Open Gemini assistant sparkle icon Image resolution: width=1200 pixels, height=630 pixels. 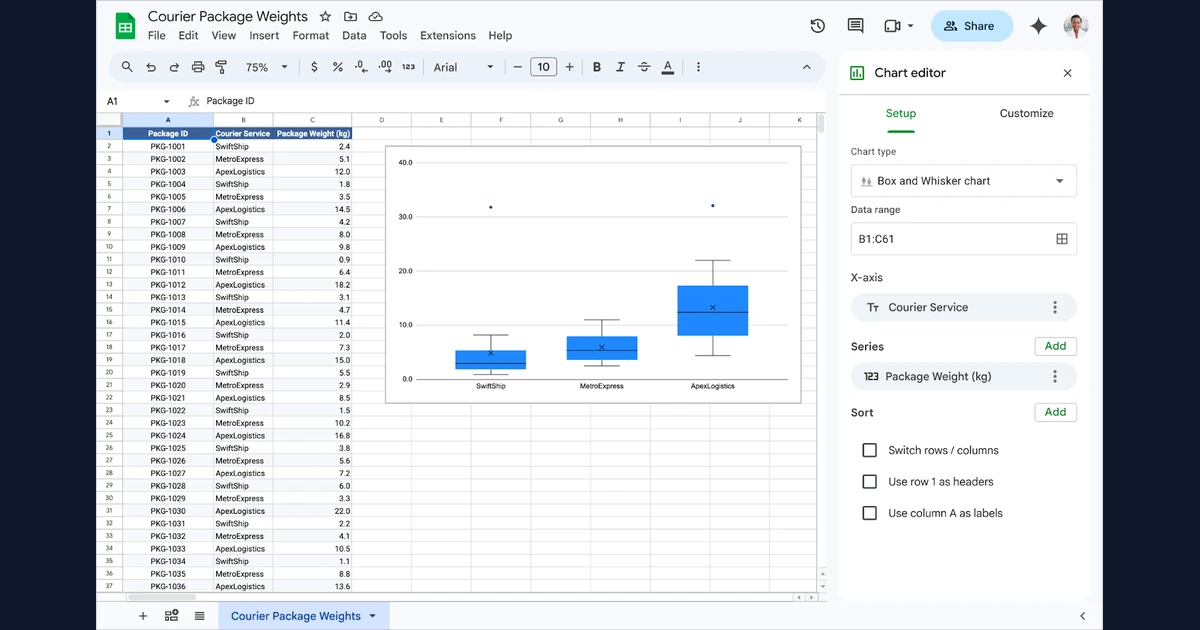(x=1038, y=26)
